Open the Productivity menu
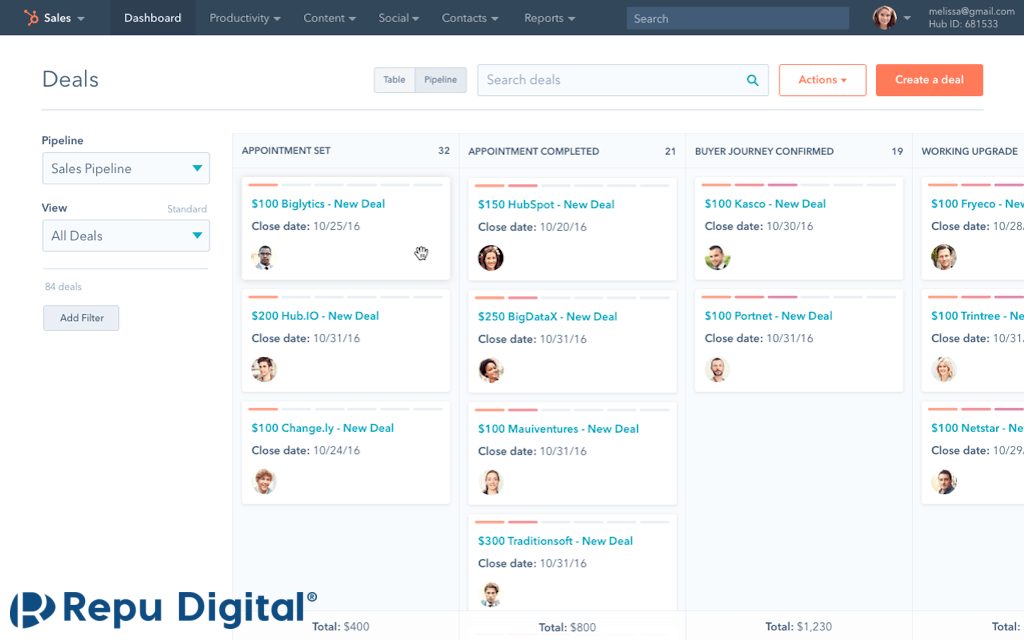 click(x=245, y=18)
